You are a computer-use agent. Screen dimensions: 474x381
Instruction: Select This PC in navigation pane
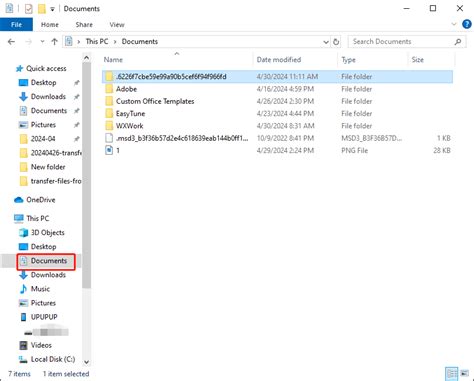pos(38,218)
